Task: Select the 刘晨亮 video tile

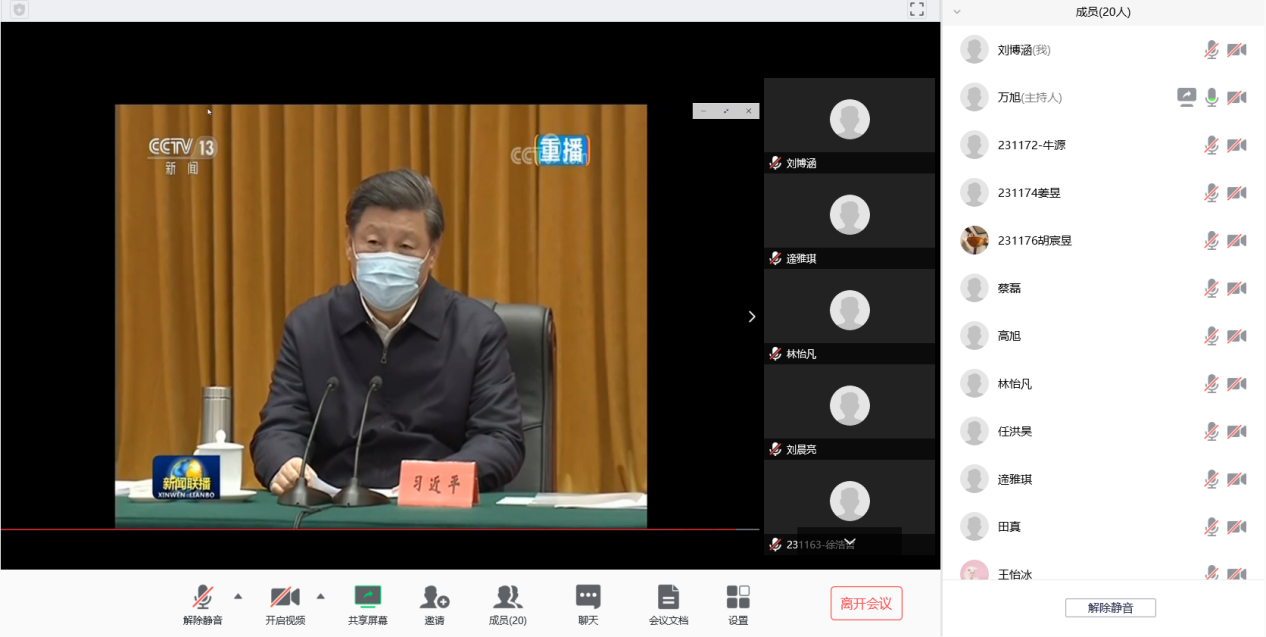Action: point(849,412)
